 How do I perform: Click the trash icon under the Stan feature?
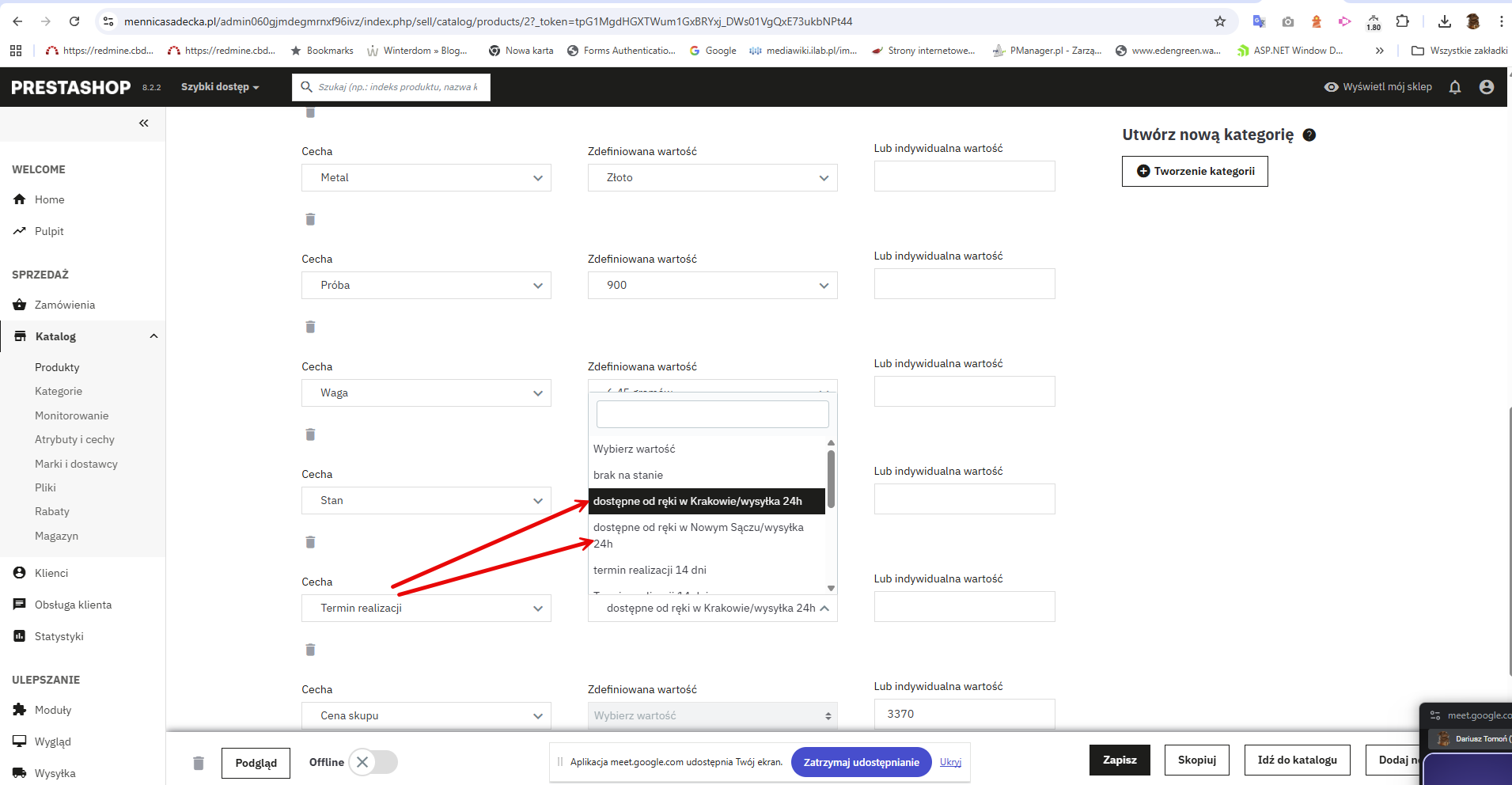click(310, 542)
